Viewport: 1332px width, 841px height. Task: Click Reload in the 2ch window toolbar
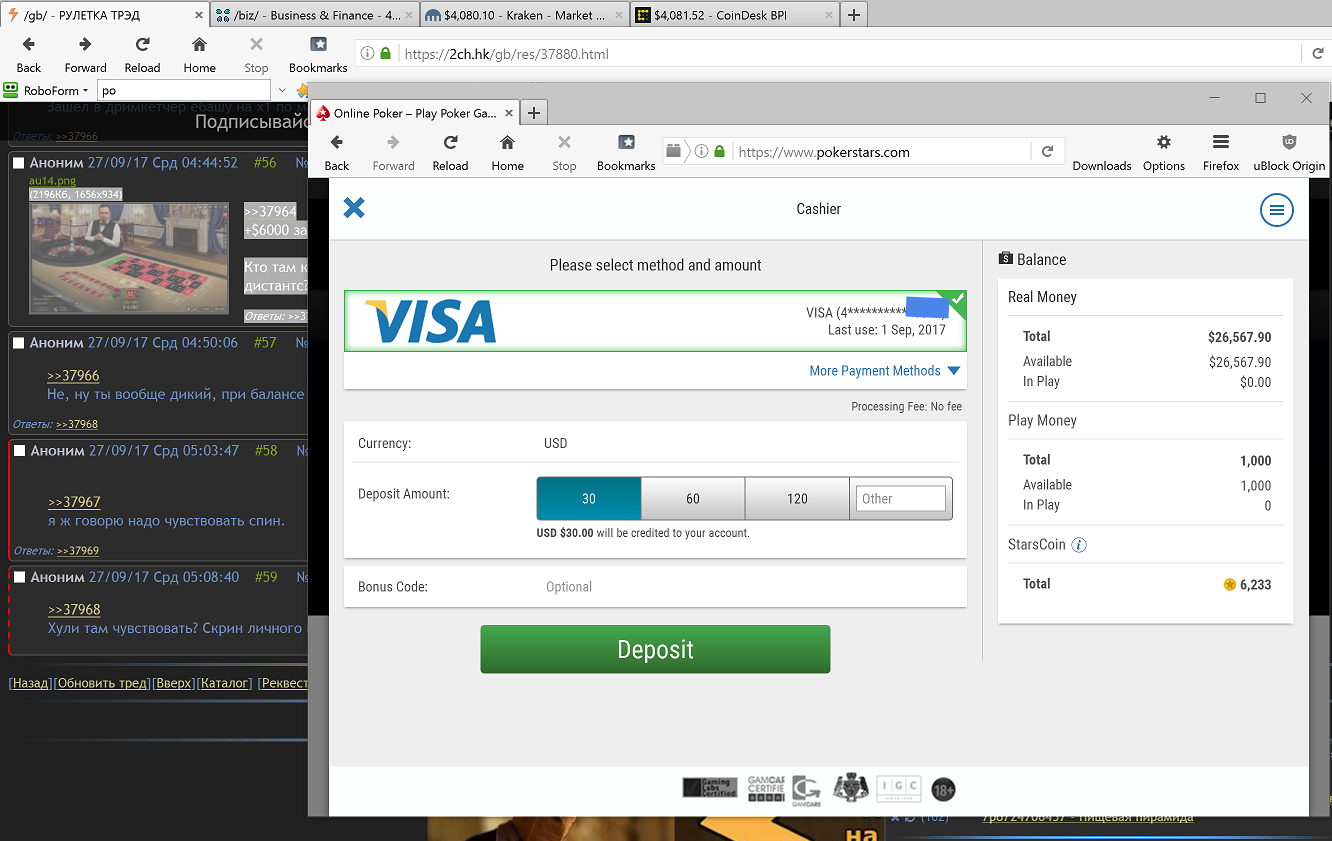142,55
